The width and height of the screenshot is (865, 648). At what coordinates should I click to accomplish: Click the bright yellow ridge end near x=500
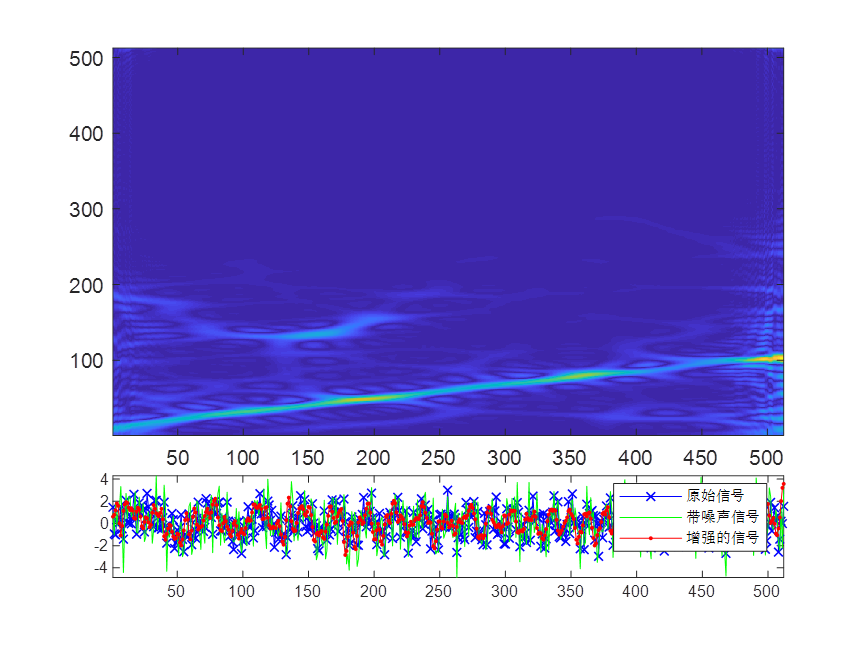pyautogui.click(x=768, y=358)
